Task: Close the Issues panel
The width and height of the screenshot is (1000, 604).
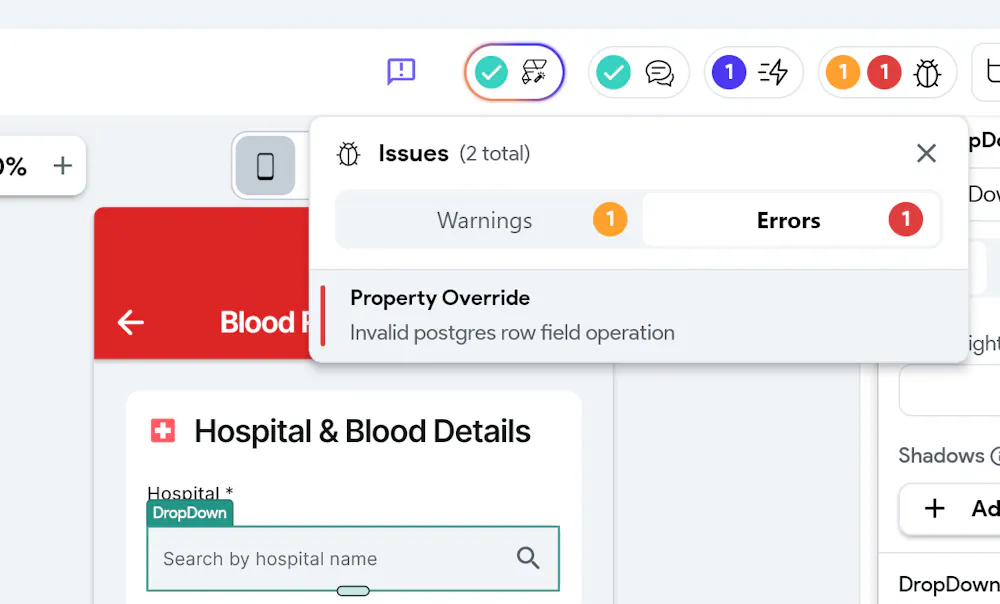Action: click(926, 153)
